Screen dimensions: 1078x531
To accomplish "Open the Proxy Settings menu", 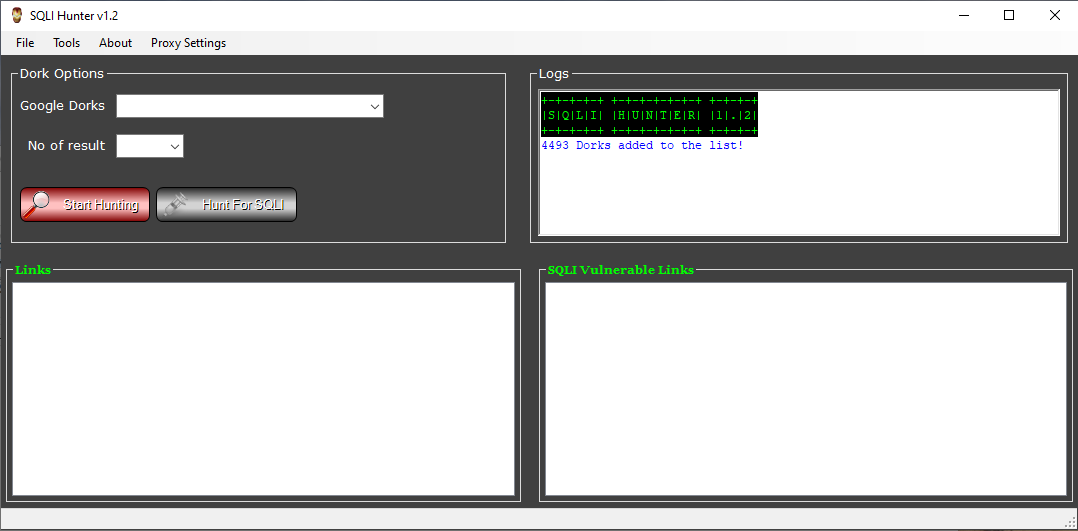I will 188,43.
